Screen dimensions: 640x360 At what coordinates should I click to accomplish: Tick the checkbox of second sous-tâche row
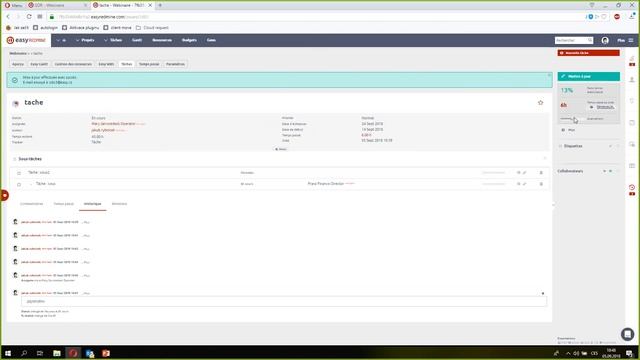(x=19, y=184)
